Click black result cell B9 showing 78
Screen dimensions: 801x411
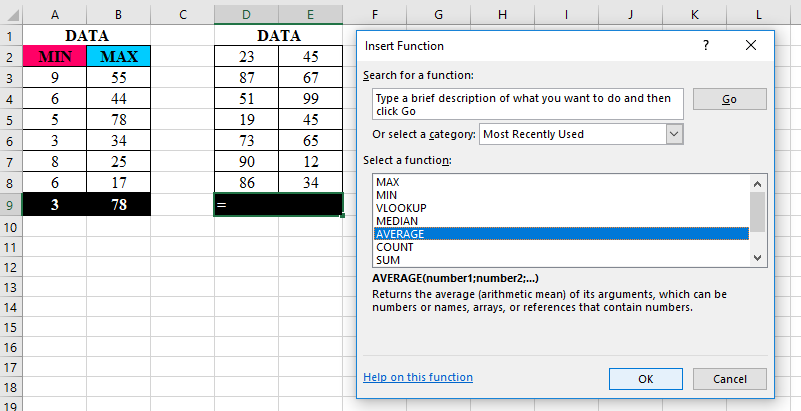point(119,204)
